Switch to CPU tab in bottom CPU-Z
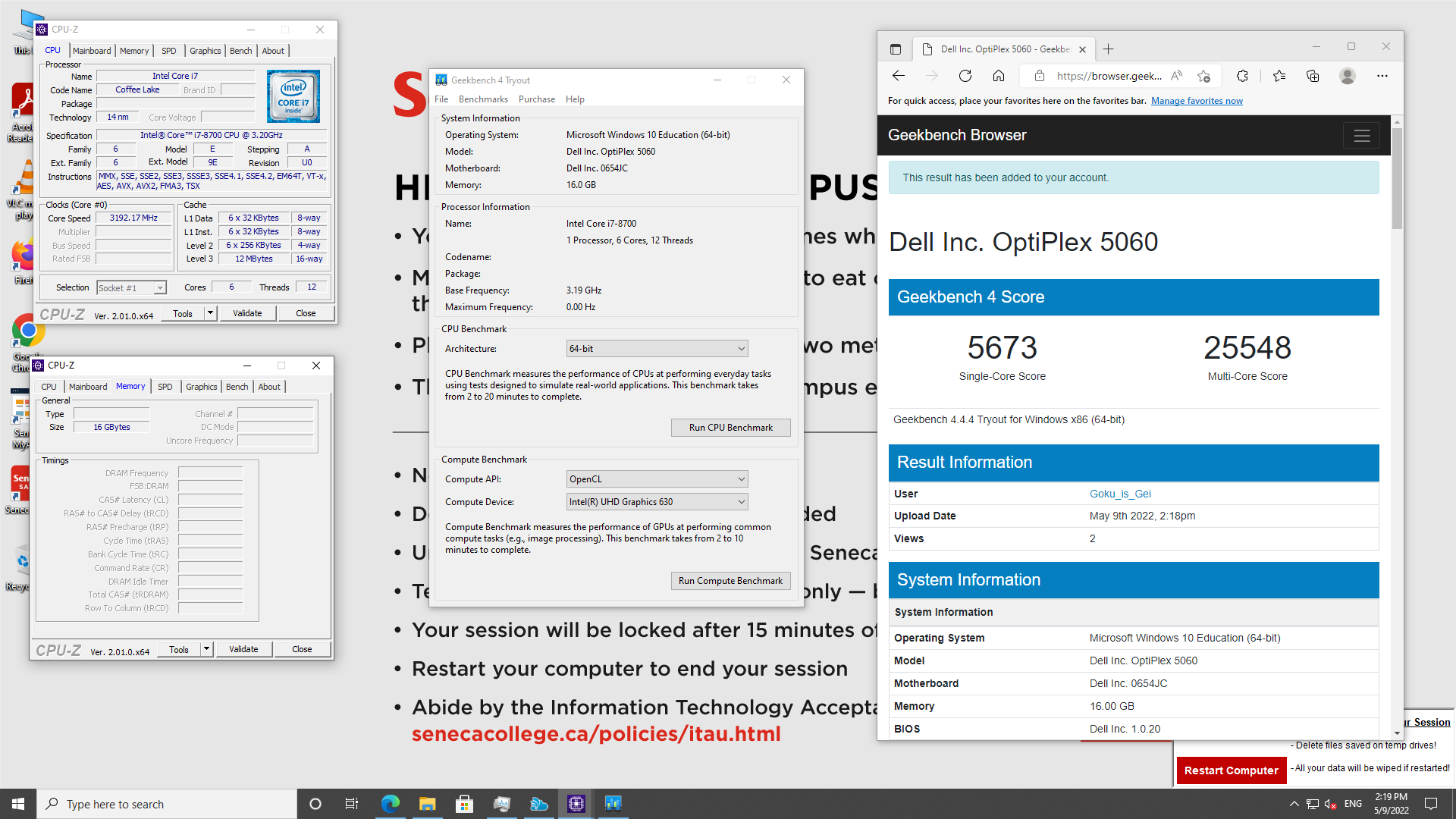This screenshot has width=1456, height=819. (x=49, y=387)
